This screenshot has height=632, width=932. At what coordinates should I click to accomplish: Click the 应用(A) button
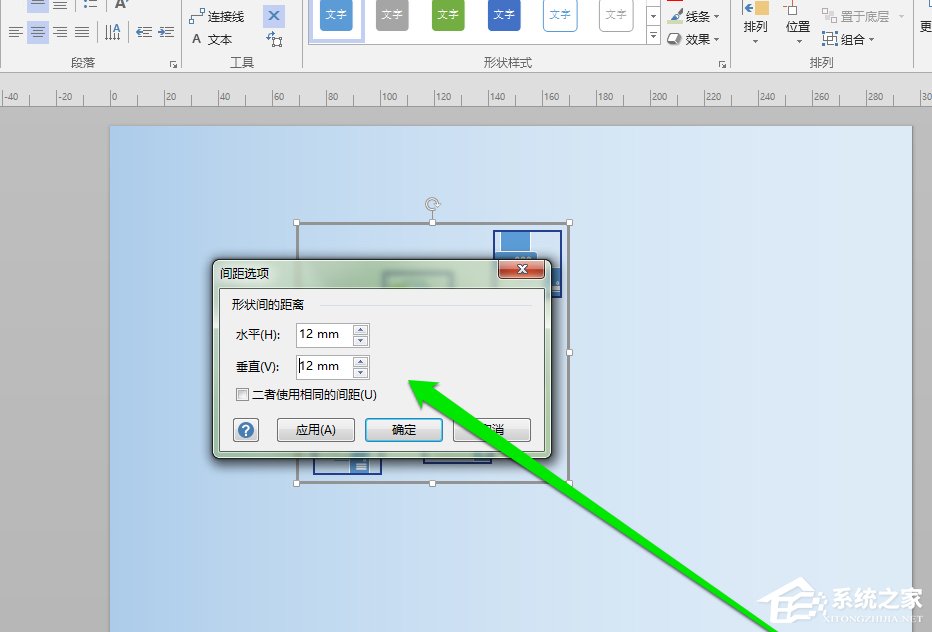click(x=315, y=430)
